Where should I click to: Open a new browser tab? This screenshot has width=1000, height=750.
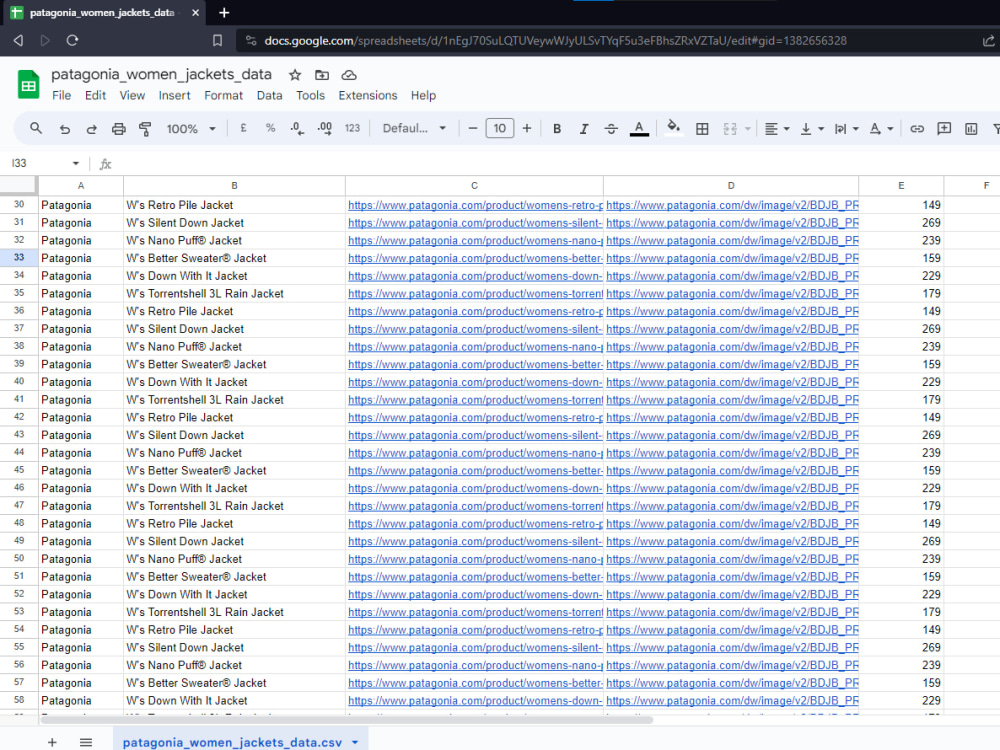(224, 13)
